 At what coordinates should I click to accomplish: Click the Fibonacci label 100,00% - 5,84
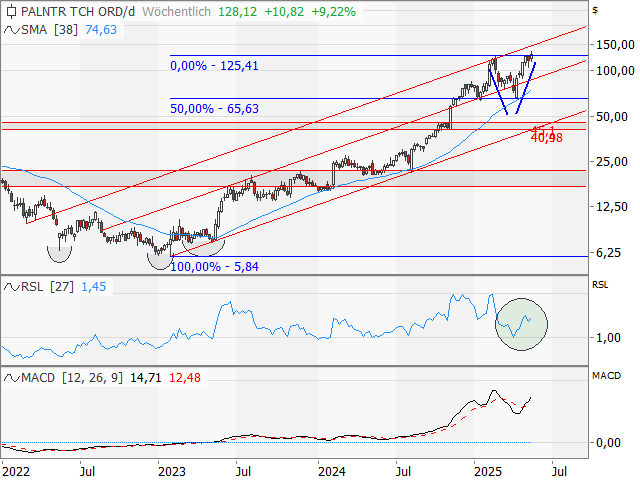pyautogui.click(x=214, y=267)
